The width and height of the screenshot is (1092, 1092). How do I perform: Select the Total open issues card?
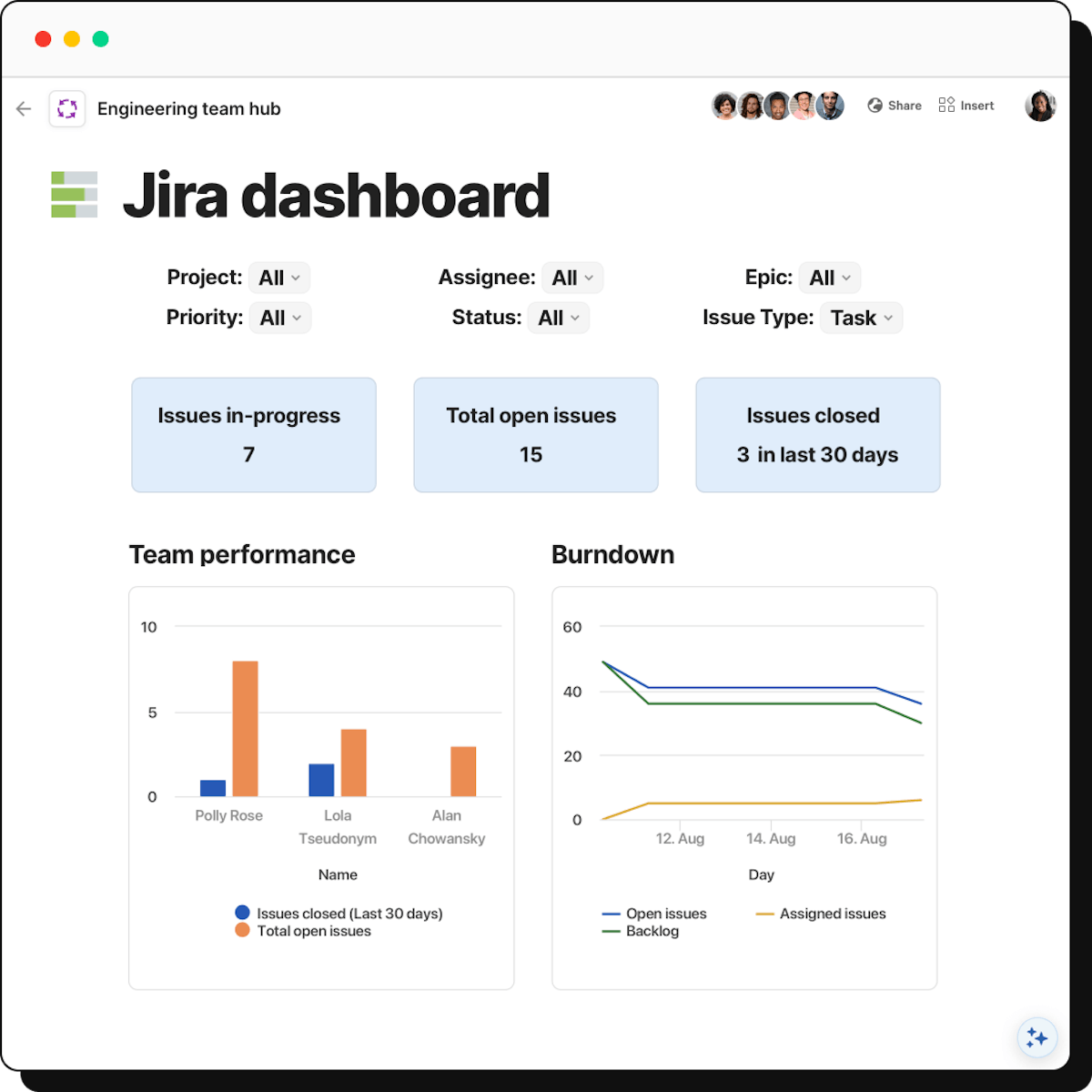point(535,435)
